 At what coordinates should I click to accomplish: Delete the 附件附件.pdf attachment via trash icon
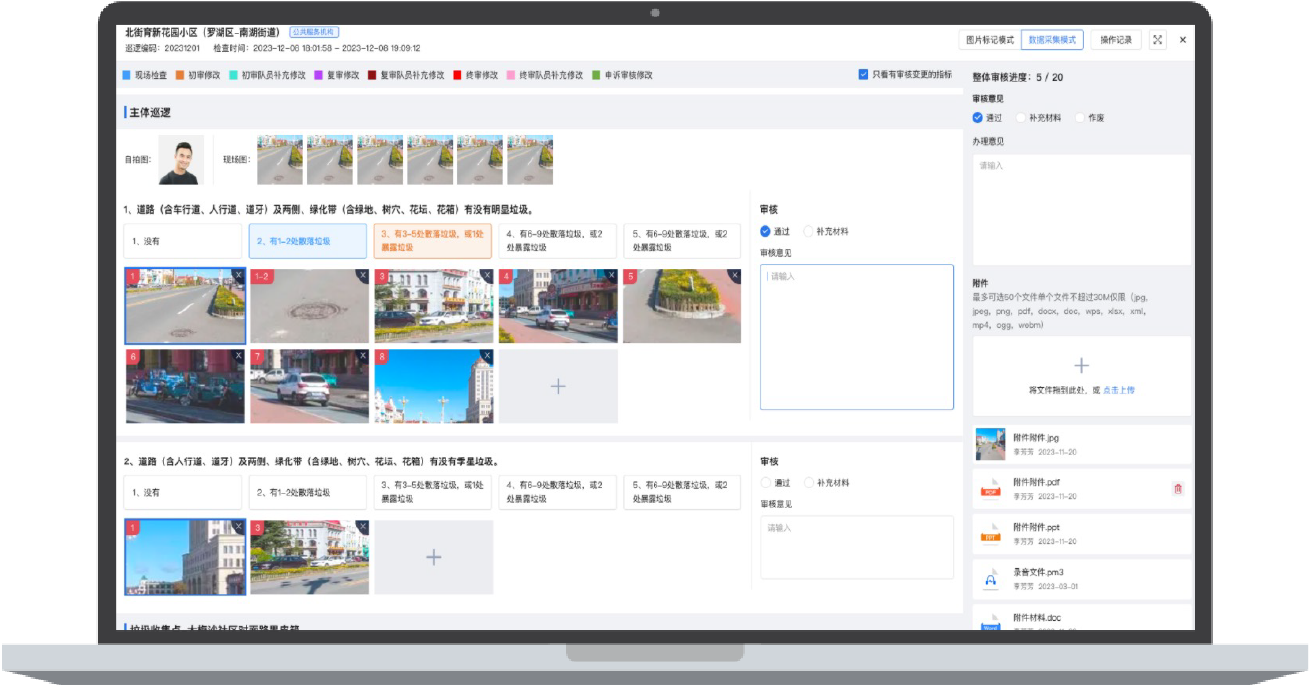click(1177, 489)
